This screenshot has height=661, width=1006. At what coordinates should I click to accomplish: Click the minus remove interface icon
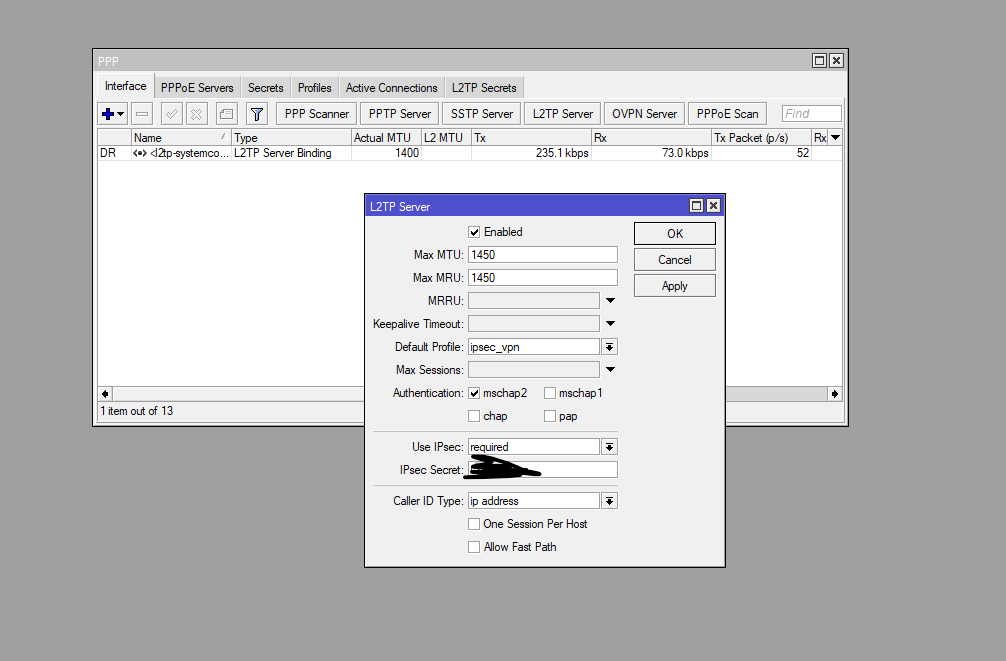[142, 114]
